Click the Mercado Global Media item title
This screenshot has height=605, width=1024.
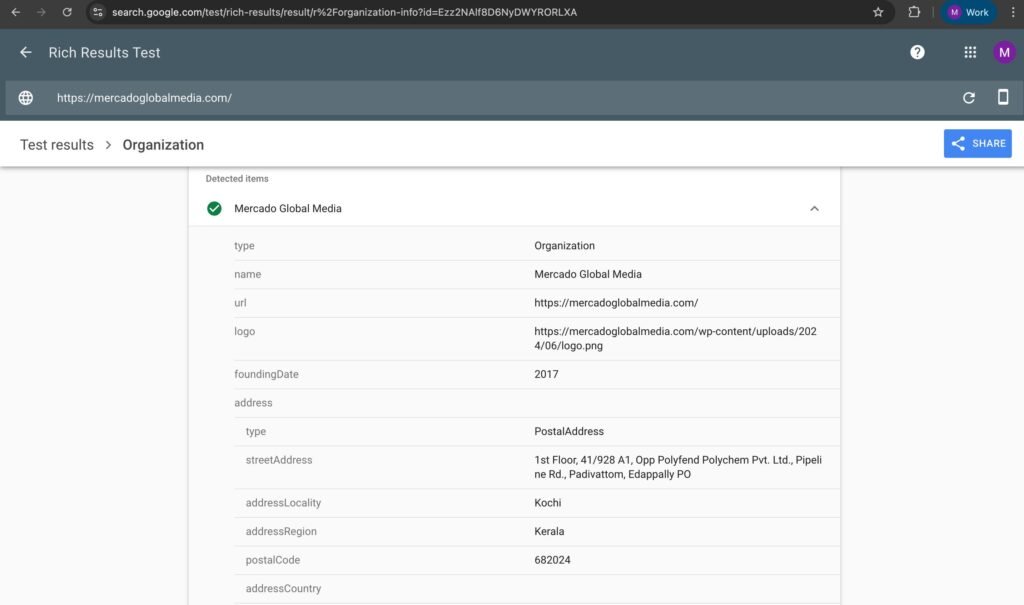click(x=288, y=208)
